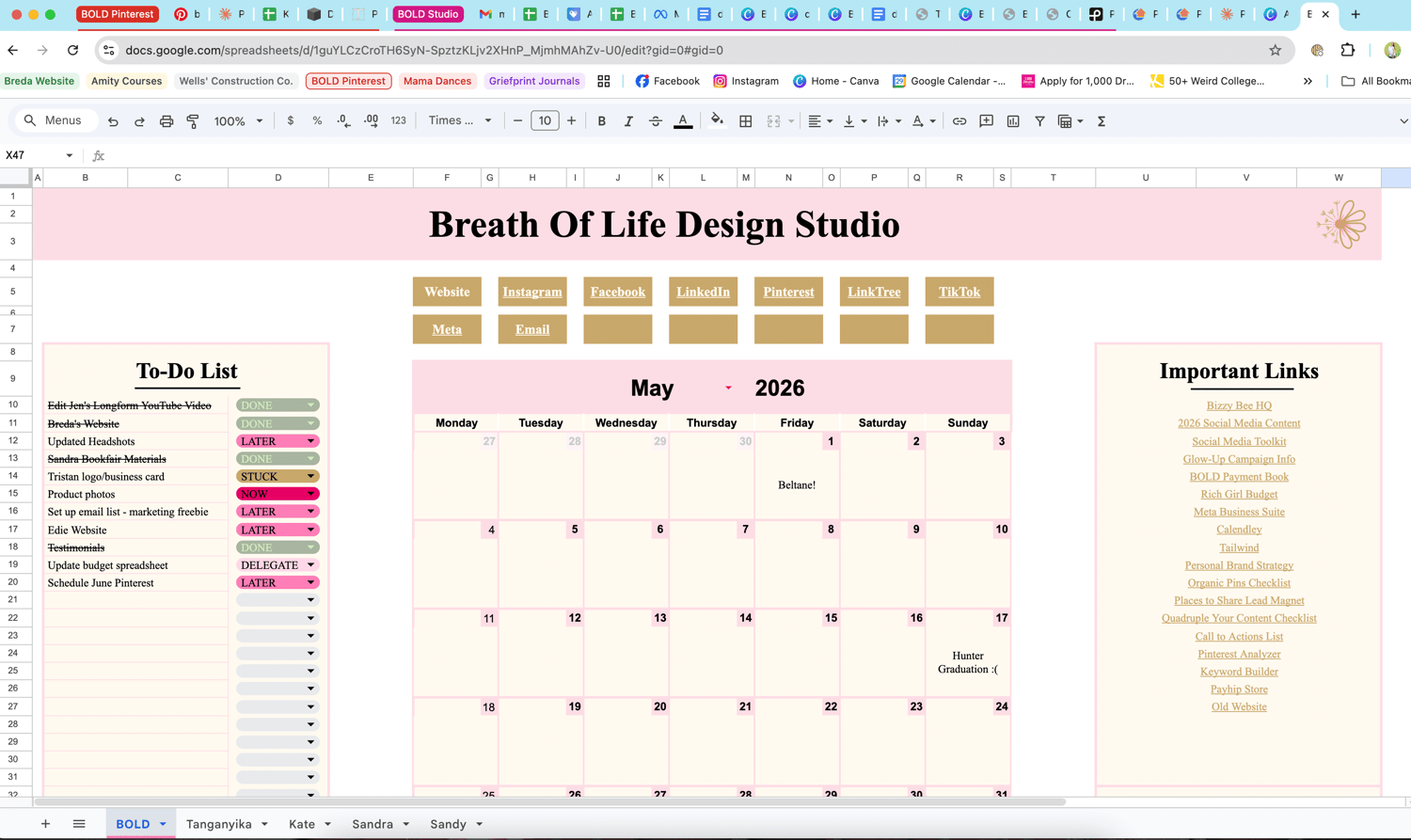Viewport: 1411px width, 840px height.
Task: Toggle bold formatting
Action: [x=602, y=121]
